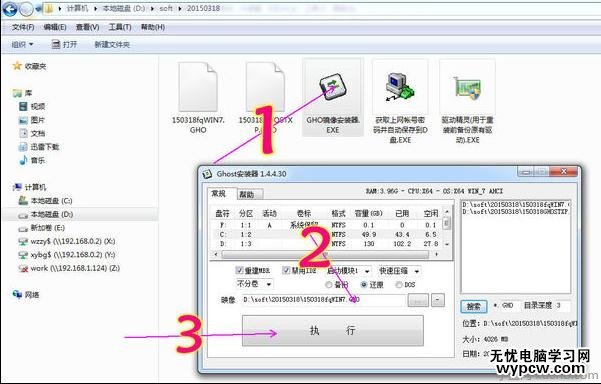
Task: Click the soft breadcrumb segment
Action: [x=166, y=8]
